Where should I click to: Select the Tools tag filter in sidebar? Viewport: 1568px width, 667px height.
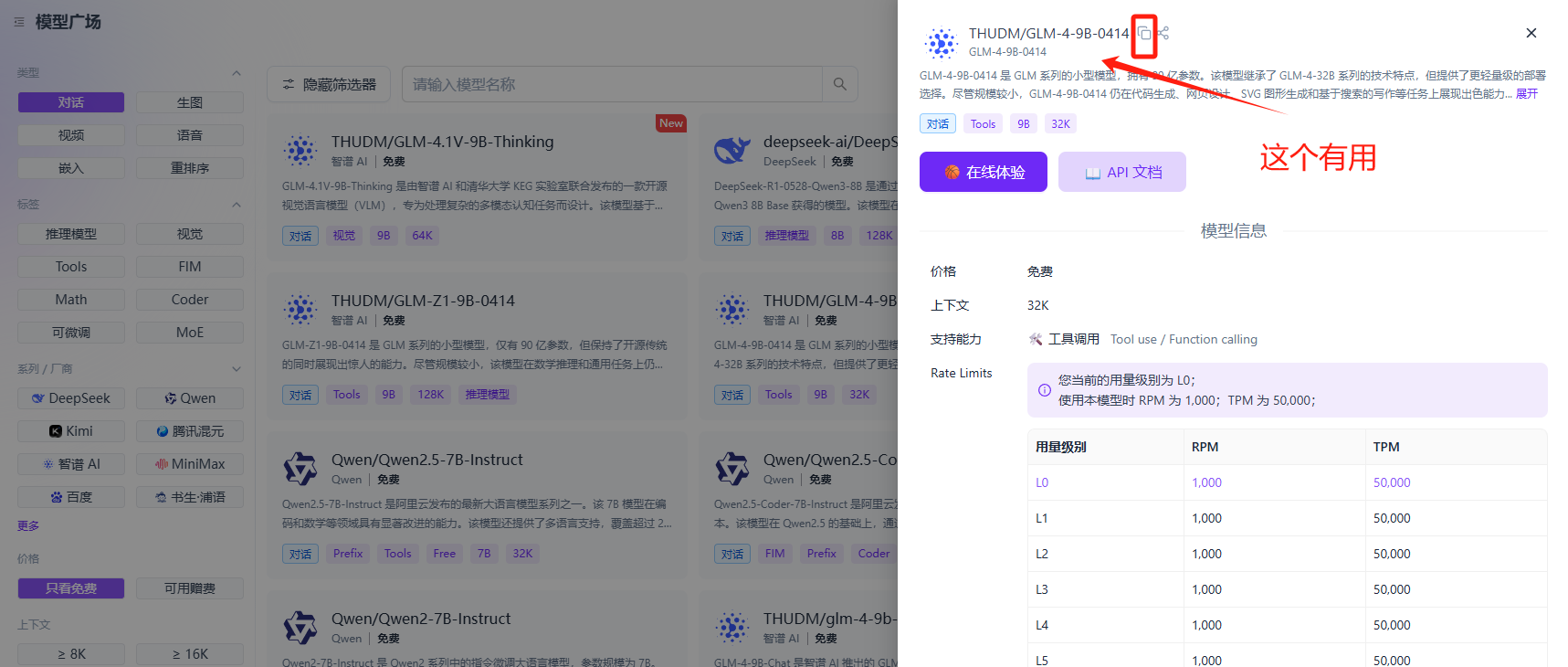(x=71, y=267)
